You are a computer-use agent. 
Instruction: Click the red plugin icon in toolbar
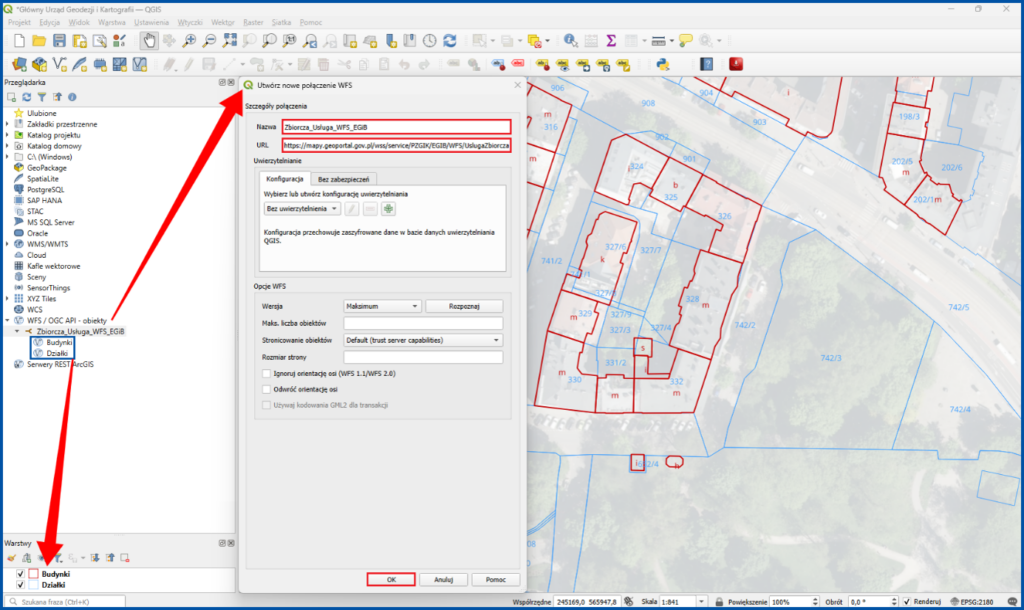736,64
